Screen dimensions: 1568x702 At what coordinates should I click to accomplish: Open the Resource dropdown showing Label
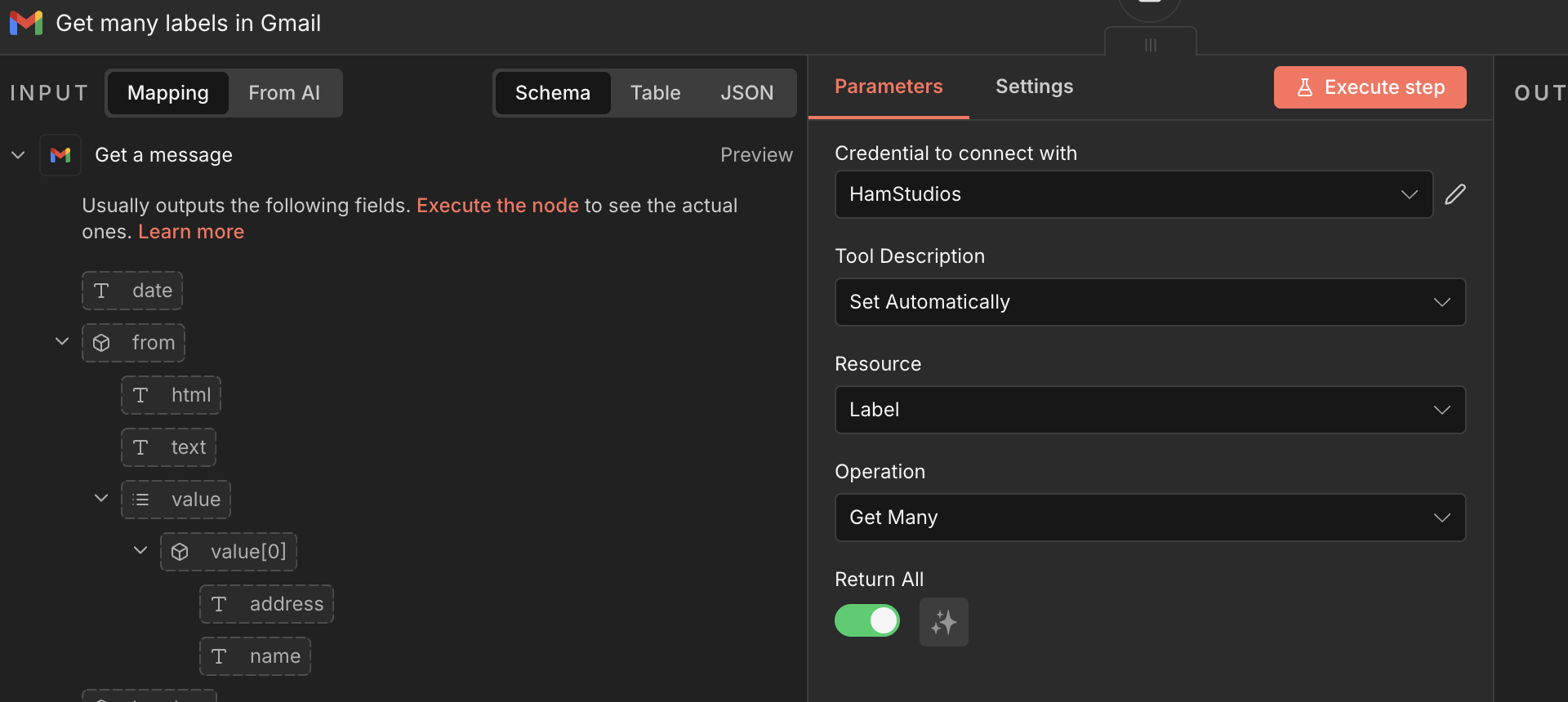1150,410
